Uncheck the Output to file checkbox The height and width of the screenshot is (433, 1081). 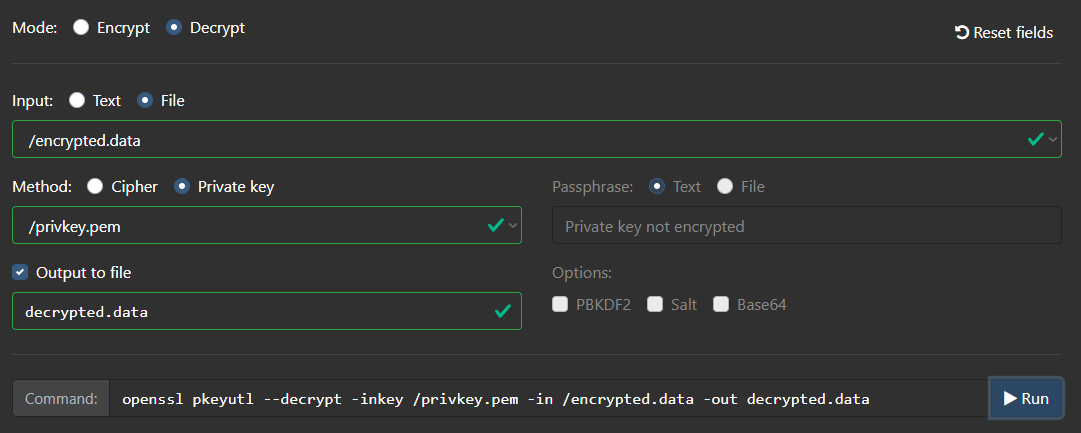tap(20, 272)
